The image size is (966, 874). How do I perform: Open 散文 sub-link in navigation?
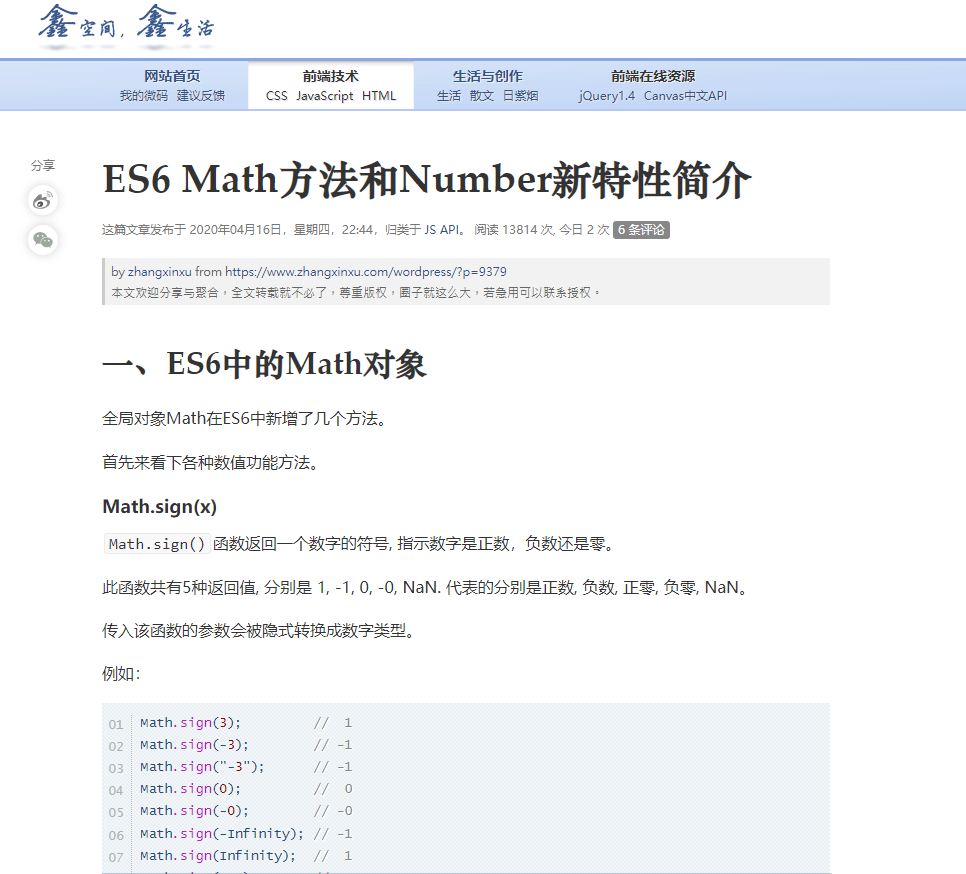[x=482, y=95]
